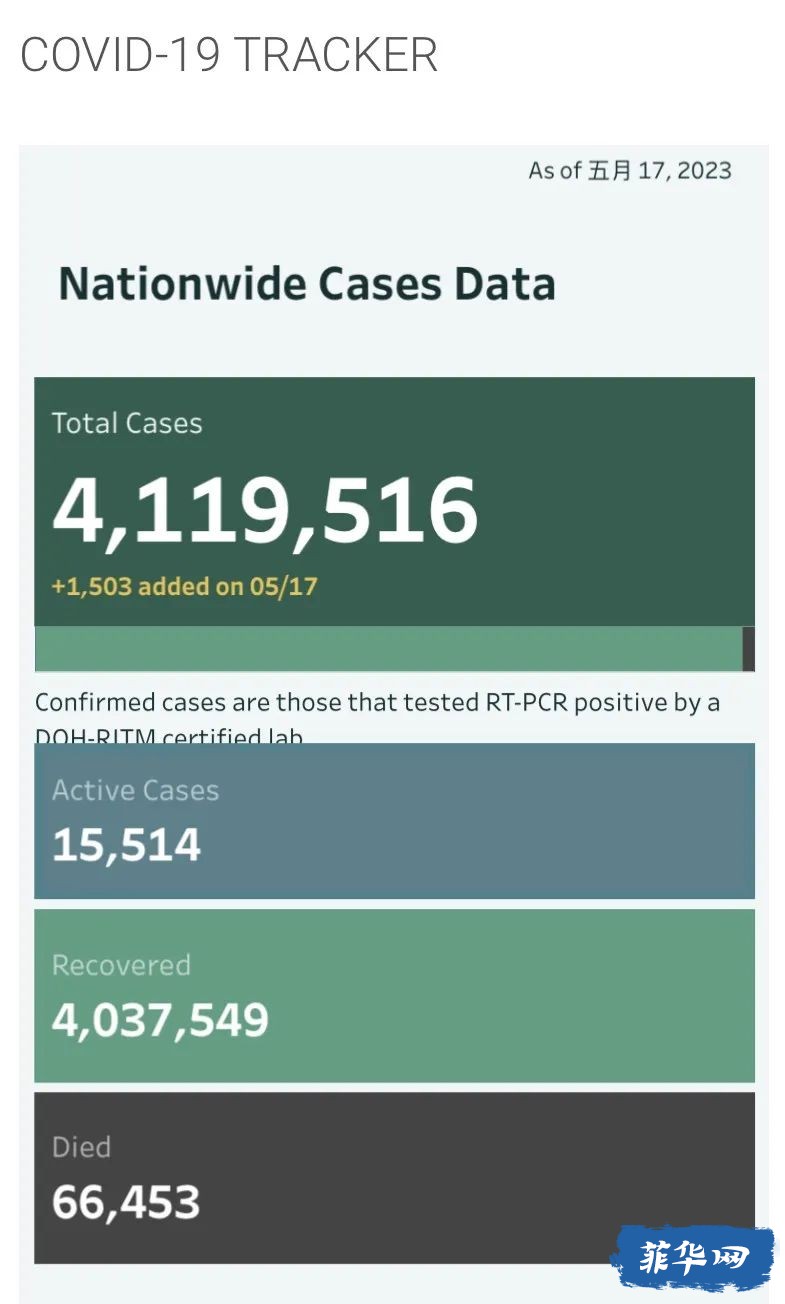Click the 4,119,516 total cases number

[x=265, y=510]
